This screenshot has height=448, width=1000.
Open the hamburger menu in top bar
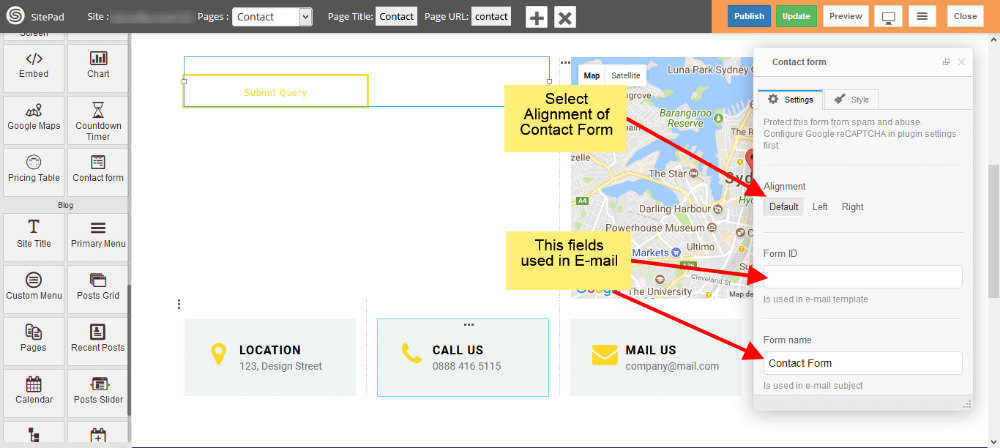[x=922, y=16]
